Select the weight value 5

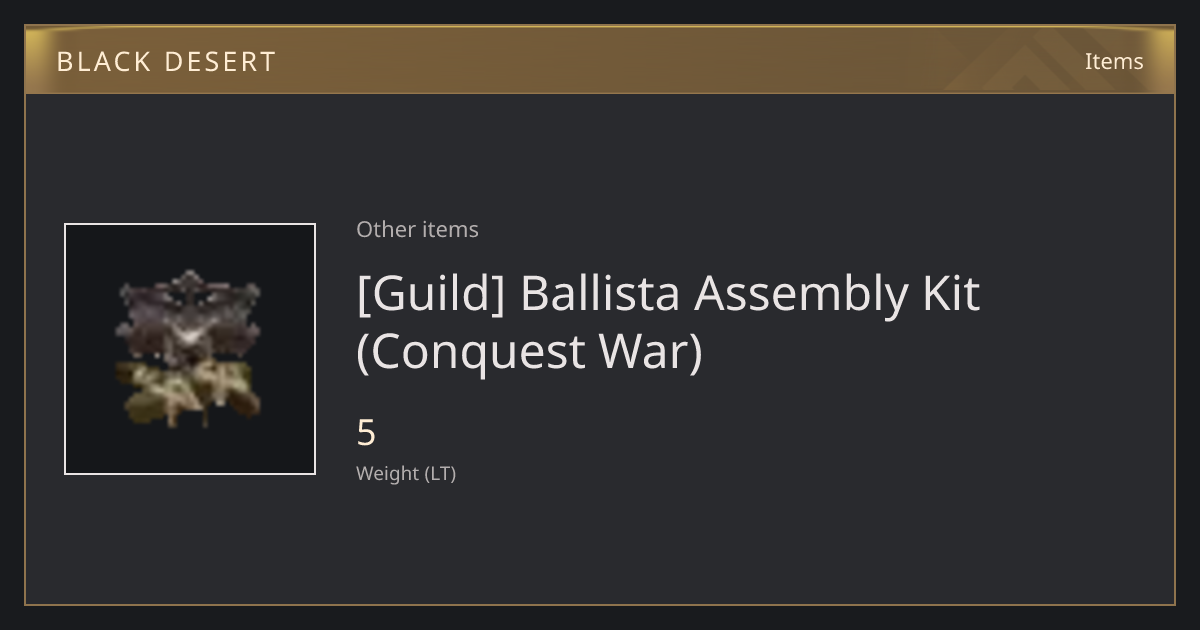click(366, 433)
